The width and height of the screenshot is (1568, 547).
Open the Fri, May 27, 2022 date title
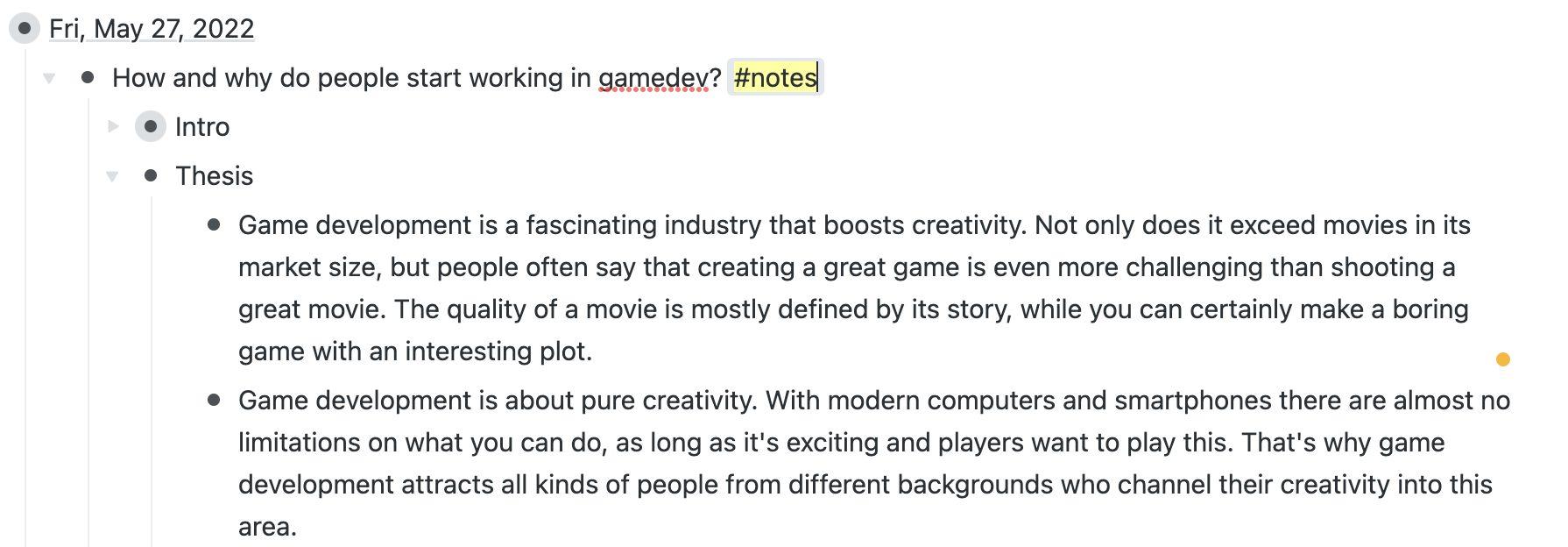(x=152, y=29)
